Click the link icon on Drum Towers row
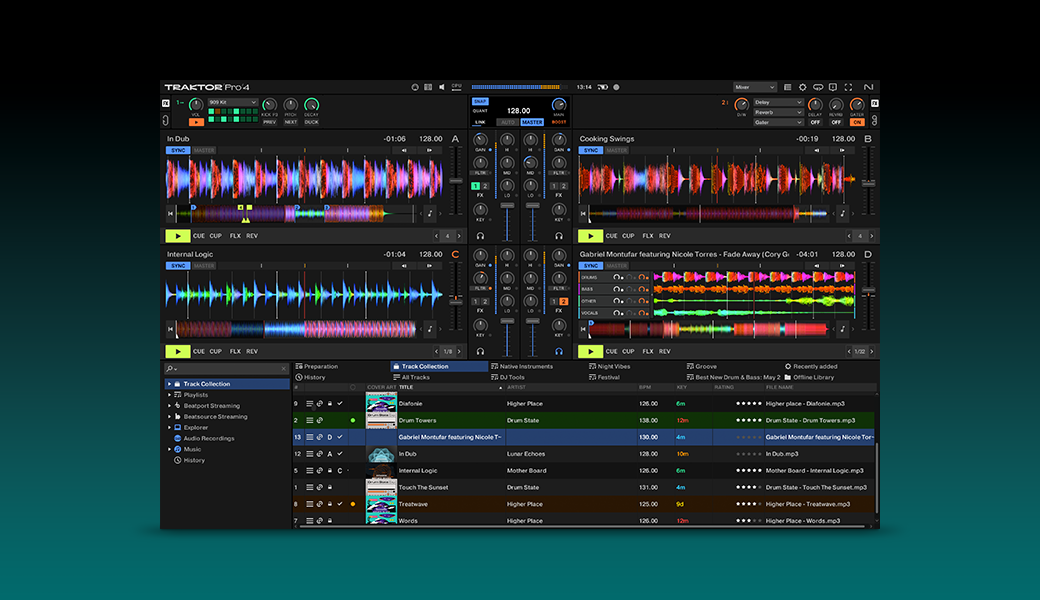Viewport: 1040px width, 600px height. (x=320, y=420)
